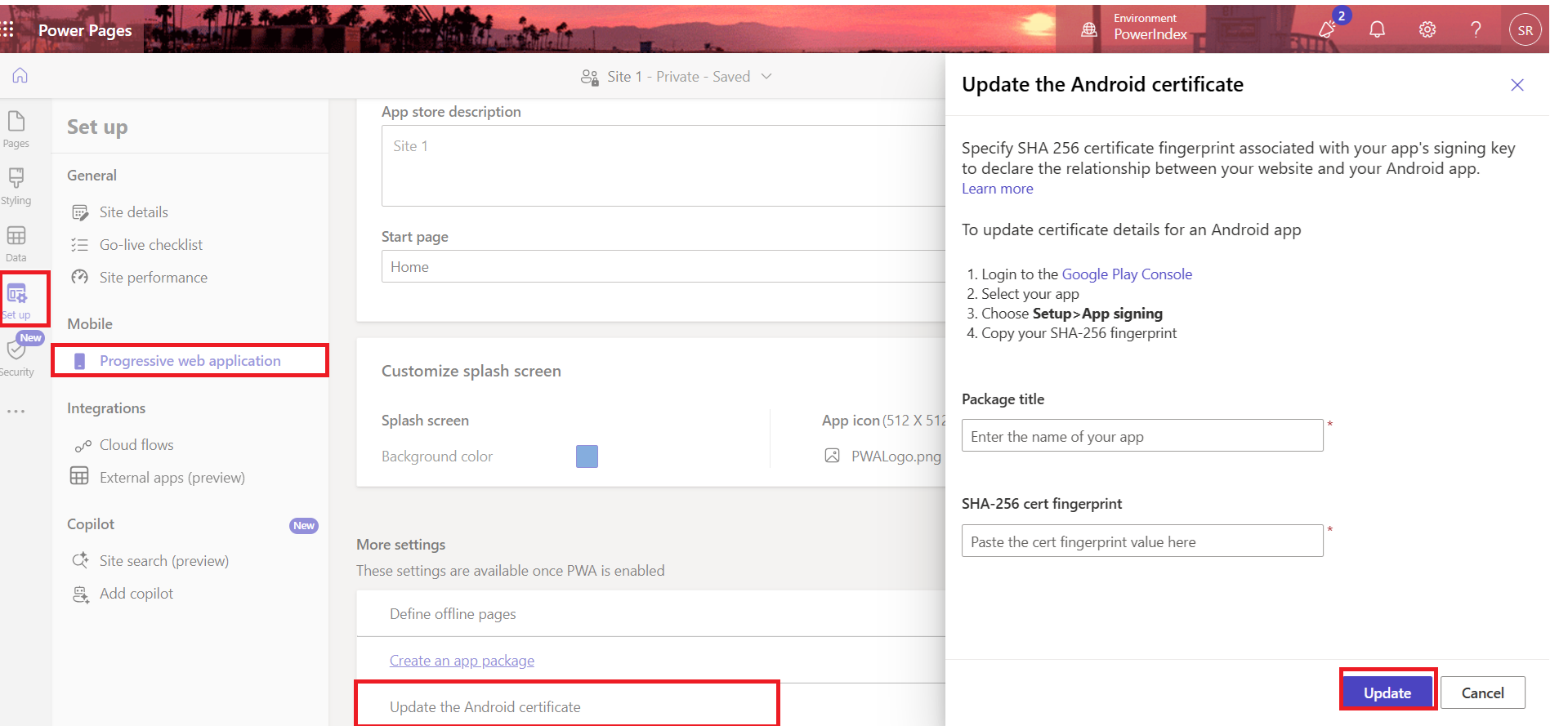Open the Environment PowerIndex picker
1568x726 pixels.
(1136, 28)
